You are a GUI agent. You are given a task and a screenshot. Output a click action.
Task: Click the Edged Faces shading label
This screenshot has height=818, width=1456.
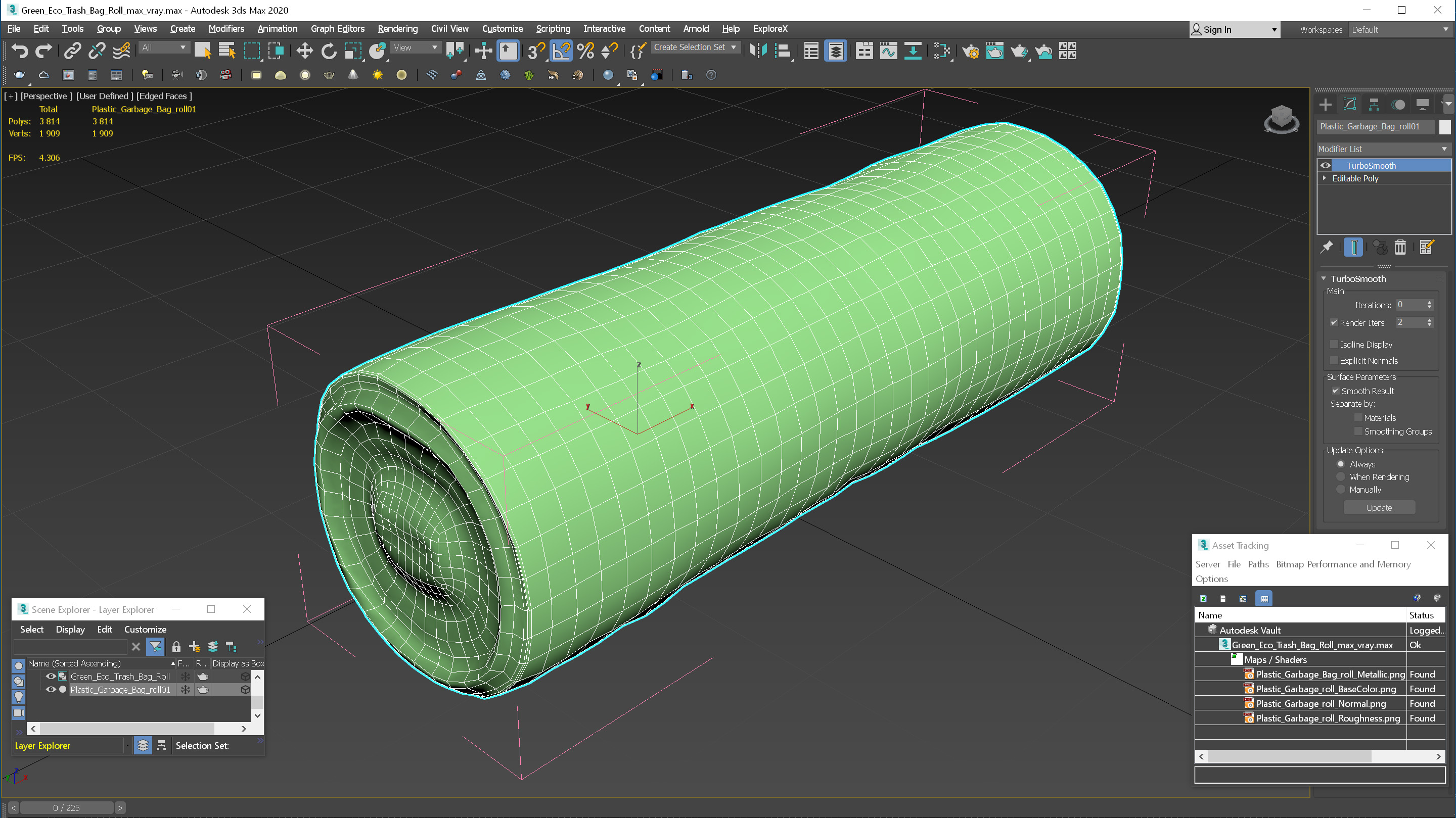164,96
